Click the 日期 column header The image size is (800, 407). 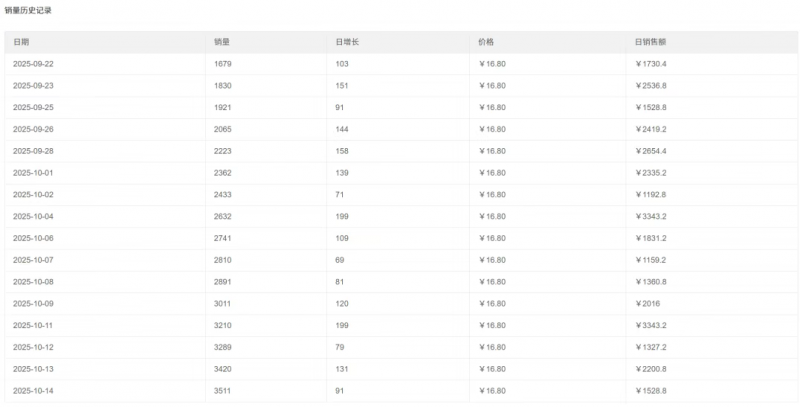pos(21,41)
